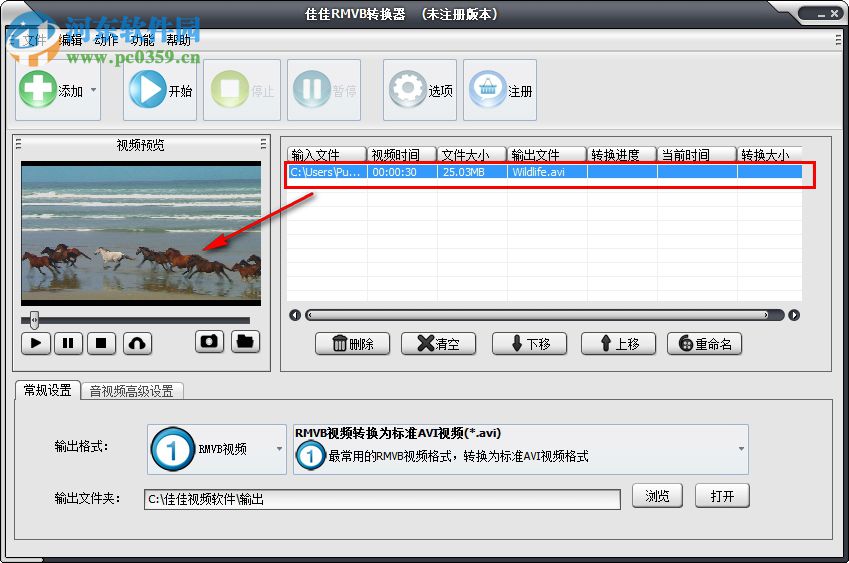Open the dropdown arrow beside 添加
The image size is (849, 563).
(94, 90)
